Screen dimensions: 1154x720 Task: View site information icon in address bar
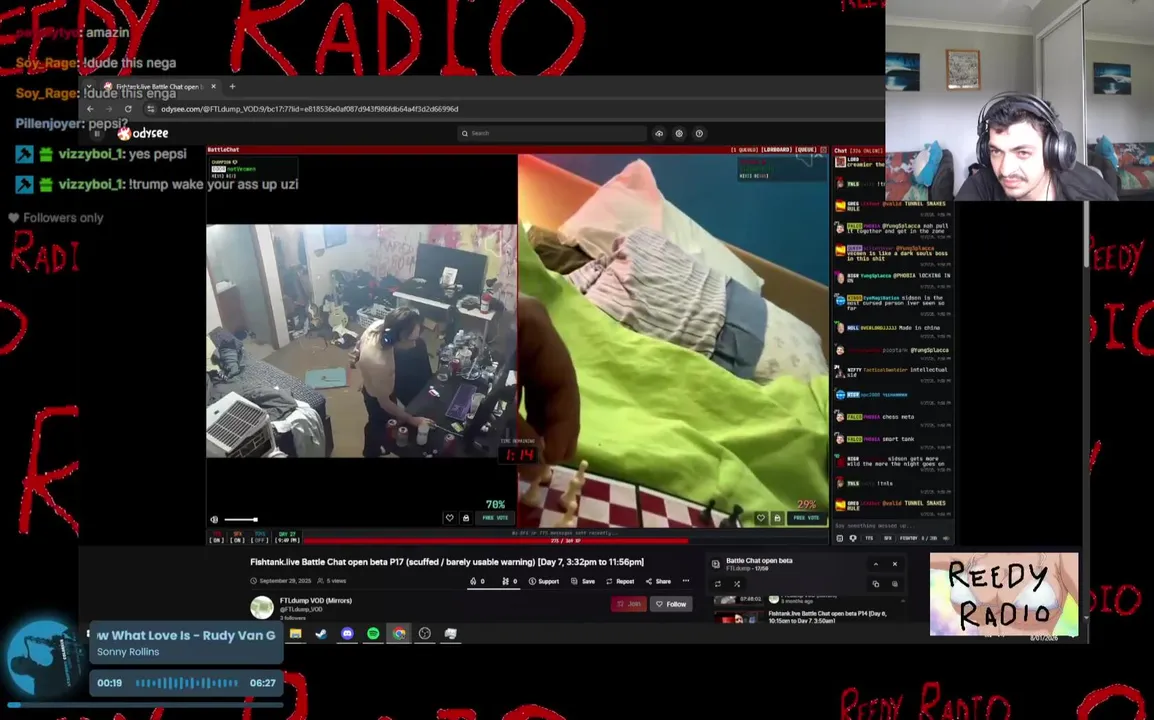pyautogui.click(x=151, y=109)
